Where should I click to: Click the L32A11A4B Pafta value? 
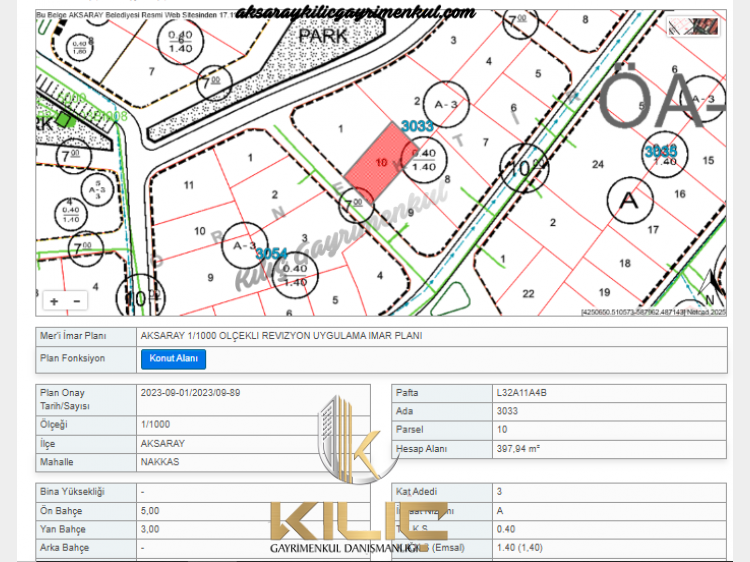[x=522, y=393]
